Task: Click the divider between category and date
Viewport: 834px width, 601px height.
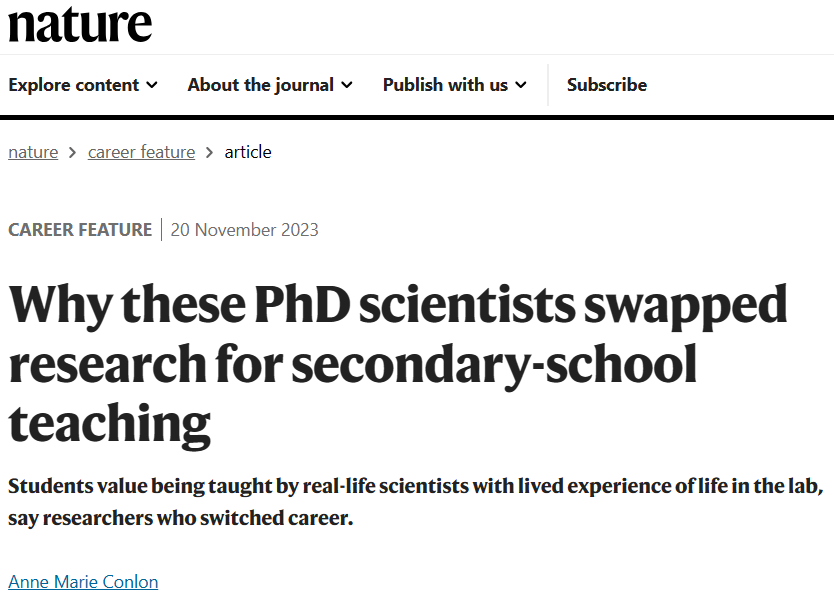Action: pyautogui.click(x=161, y=229)
